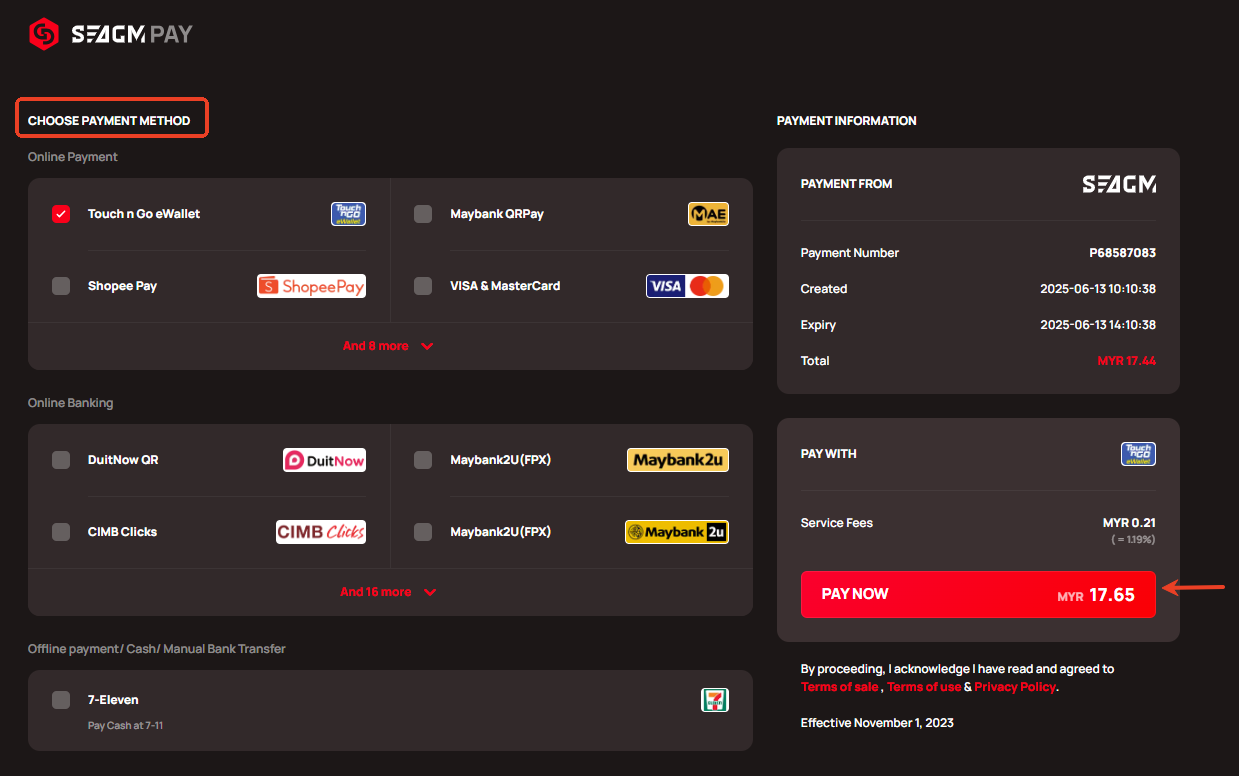Check the CIMB Clicks checkbox

(x=61, y=532)
